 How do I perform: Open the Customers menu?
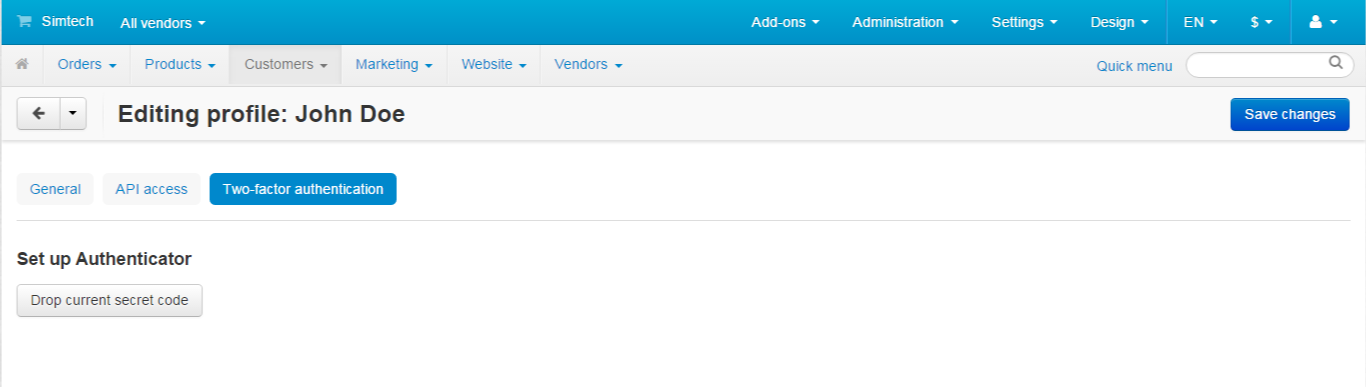click(x=286, y=64)
